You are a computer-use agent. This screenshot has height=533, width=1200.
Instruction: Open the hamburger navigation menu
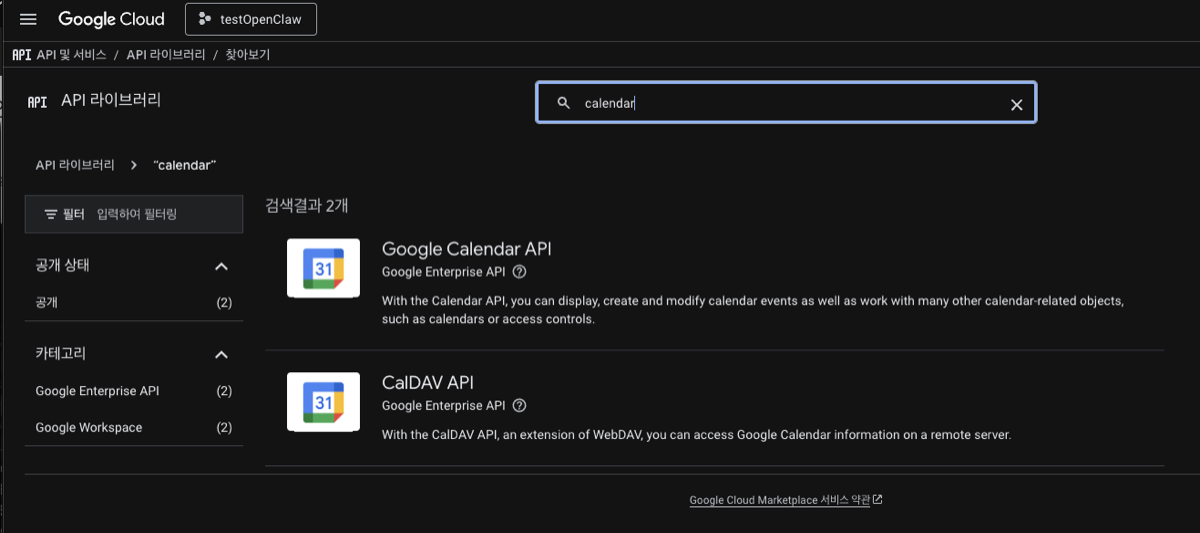click(x=28, y=20)
